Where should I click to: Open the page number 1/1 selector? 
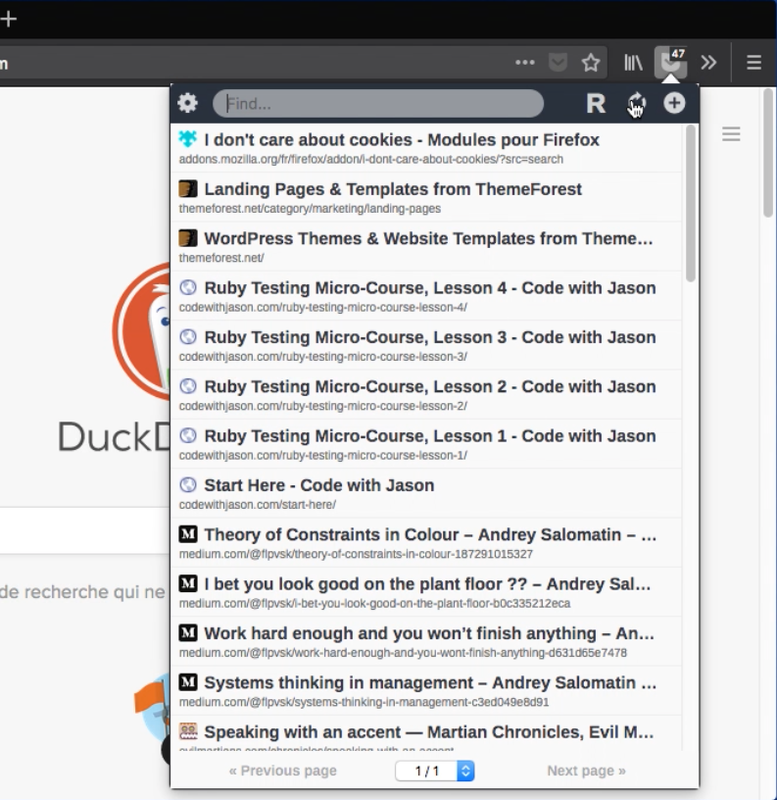(x=435, y=770)
